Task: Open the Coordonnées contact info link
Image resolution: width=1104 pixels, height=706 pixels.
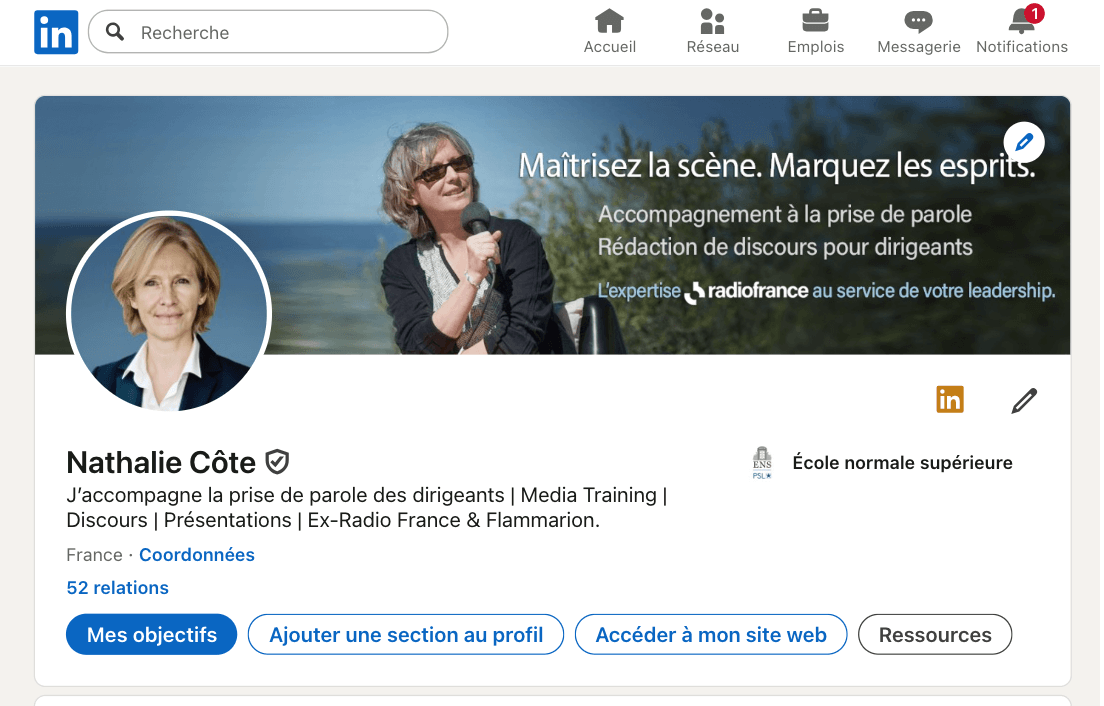Action: point(196,554)
